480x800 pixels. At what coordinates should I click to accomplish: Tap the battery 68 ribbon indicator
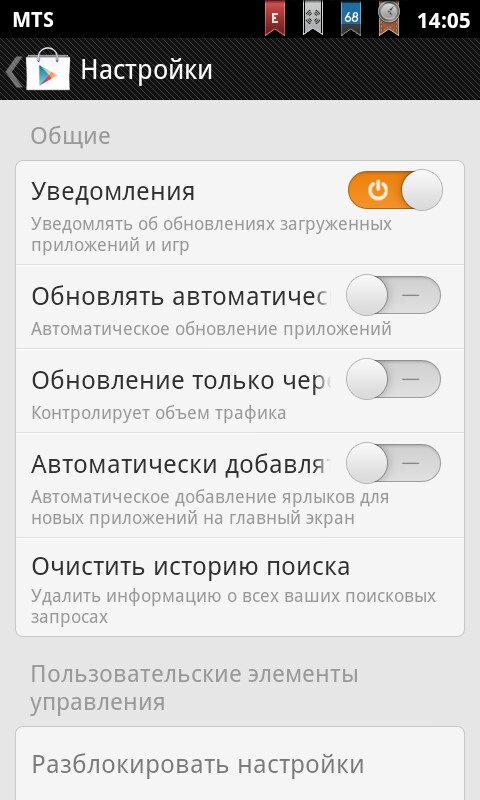[351, 18]
